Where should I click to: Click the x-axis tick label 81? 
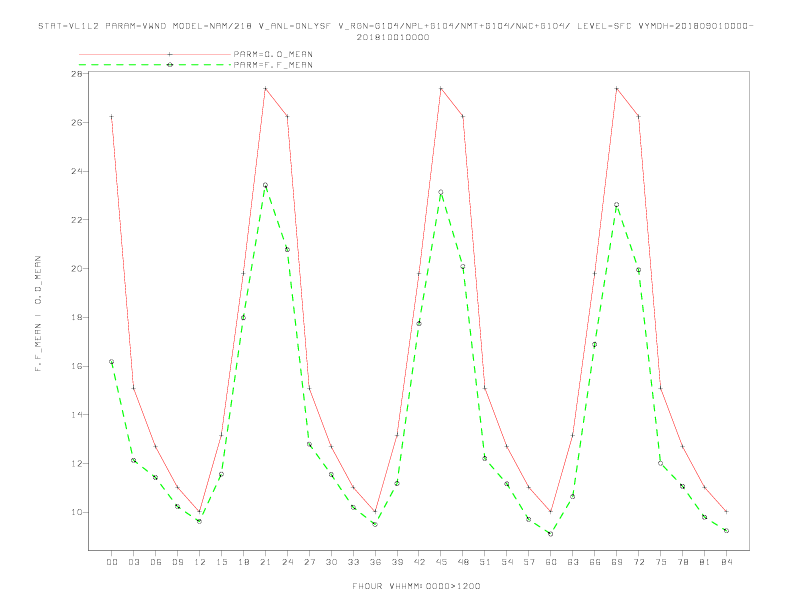pos(705,562)
